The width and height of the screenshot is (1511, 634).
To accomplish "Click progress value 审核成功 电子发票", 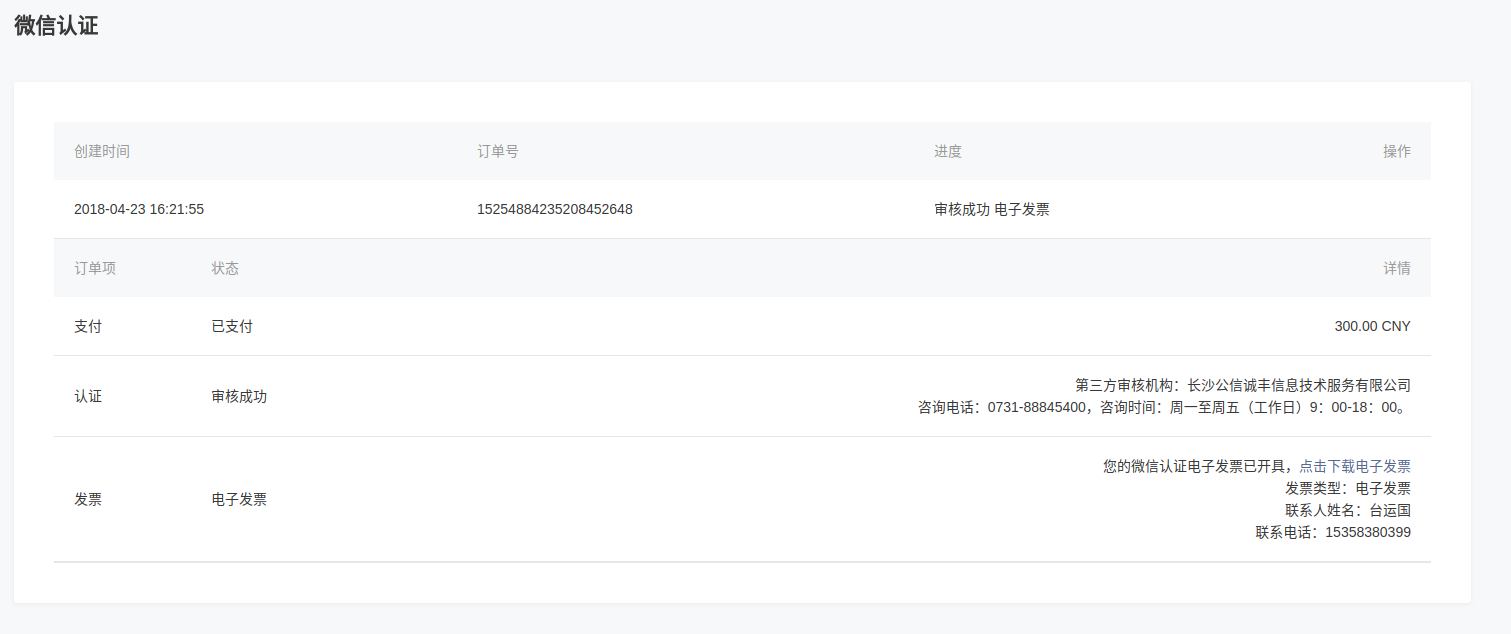I will pyautogui.click(x=992, y=209).
